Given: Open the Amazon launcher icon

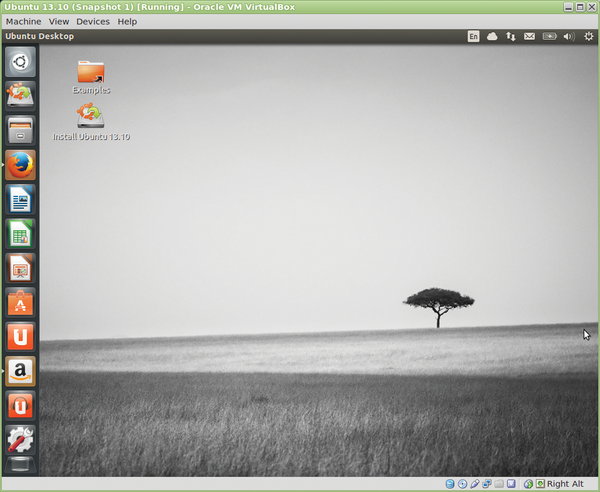Looking at the screenshot, I should pos(20,371).
